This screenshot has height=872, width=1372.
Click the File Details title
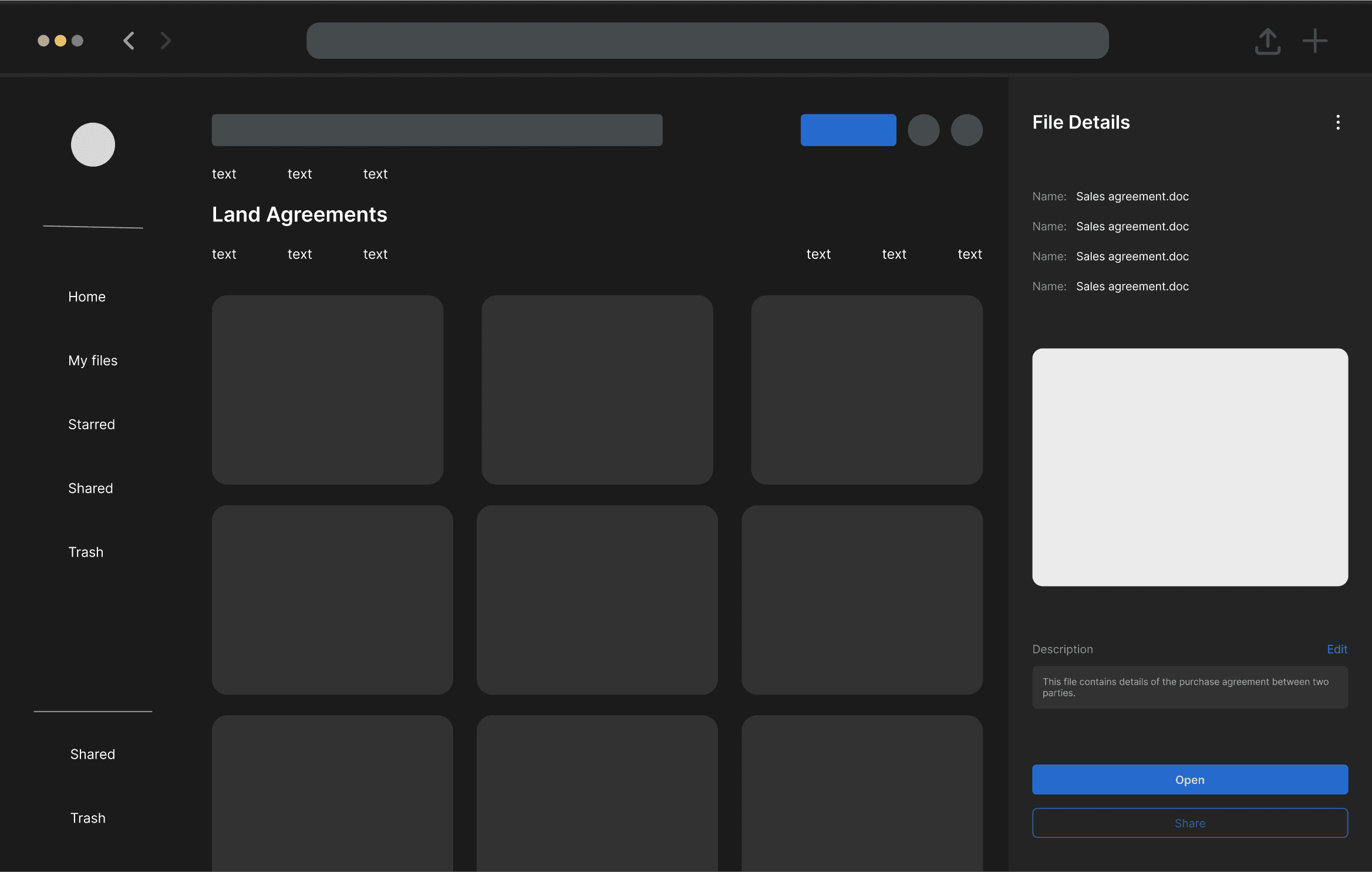pyautogui.click(x=1081, y=122)
